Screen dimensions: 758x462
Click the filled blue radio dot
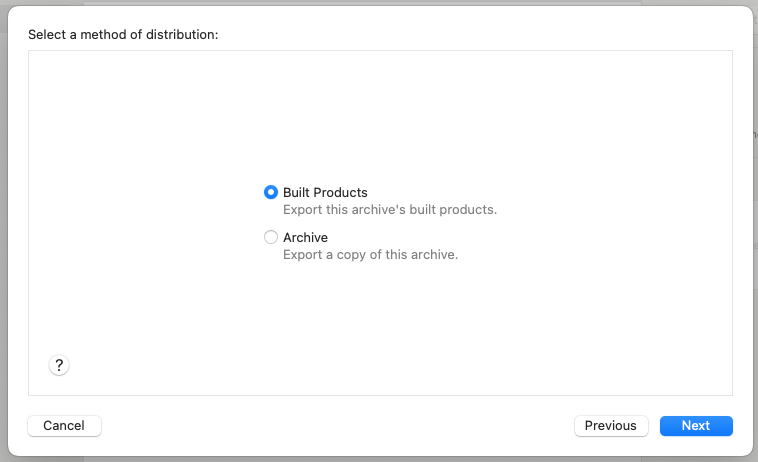point(271,192)
